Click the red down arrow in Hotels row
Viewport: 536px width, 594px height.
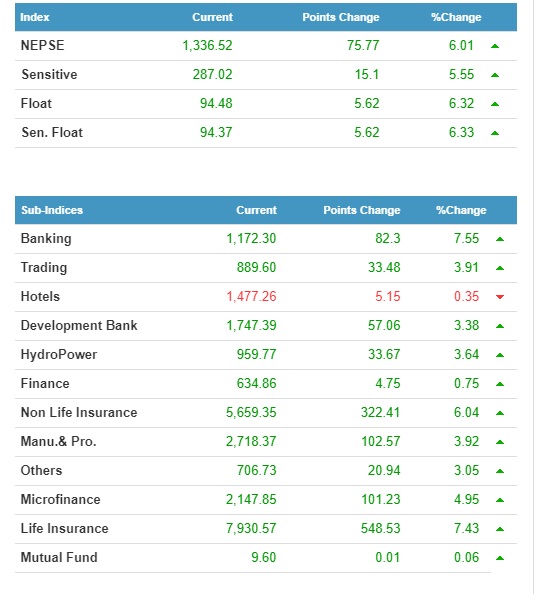coord(500,297)
